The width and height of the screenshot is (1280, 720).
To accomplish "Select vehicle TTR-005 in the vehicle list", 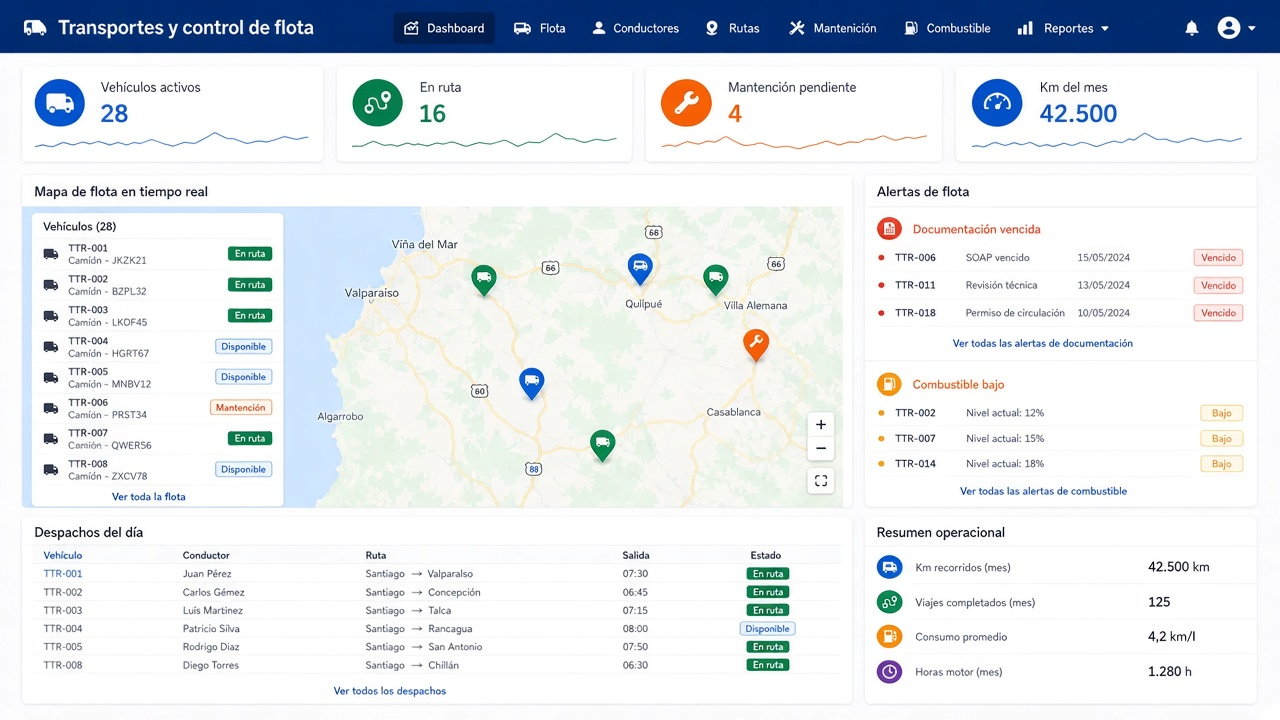I will point(158,377).
